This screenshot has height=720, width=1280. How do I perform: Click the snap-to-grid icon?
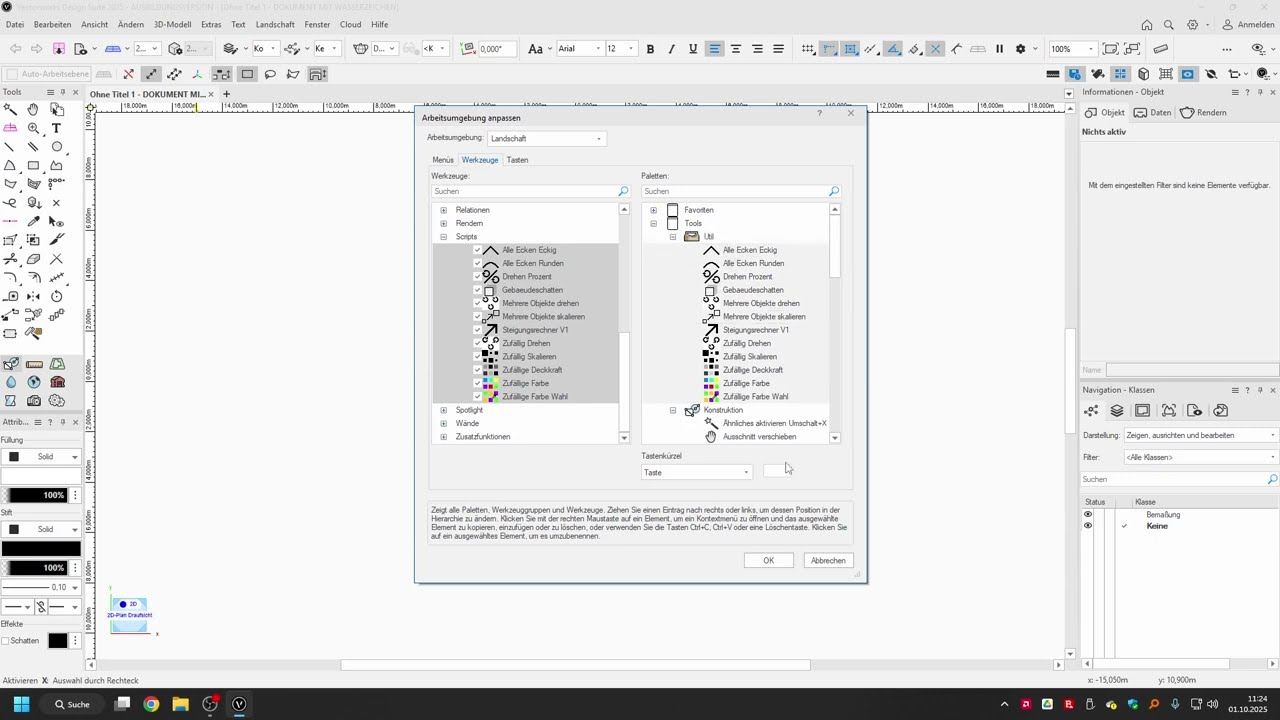tap(808, 49)
